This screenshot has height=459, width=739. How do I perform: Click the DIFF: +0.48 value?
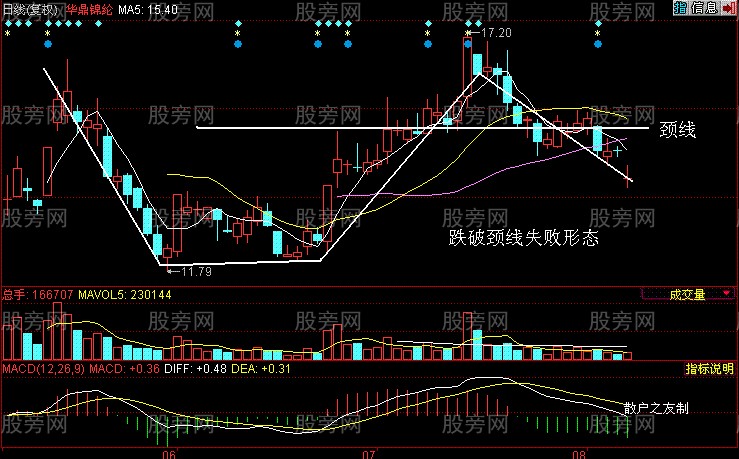(195, 369)
